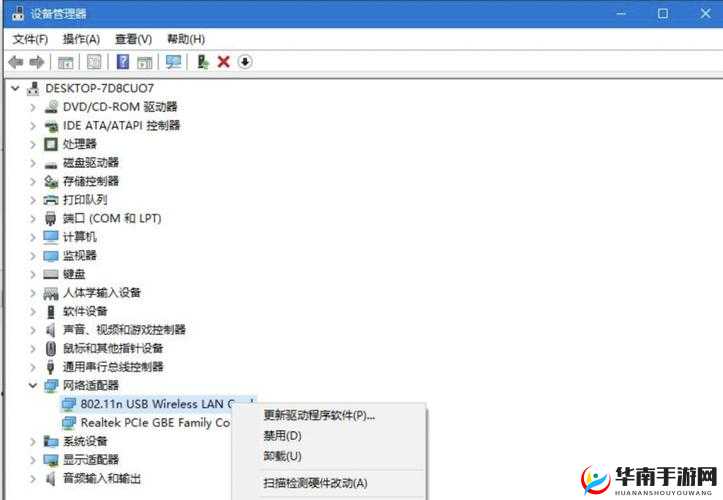Choose 更新驱动程序软件(P)... from context menu

[x=319, y=415]
